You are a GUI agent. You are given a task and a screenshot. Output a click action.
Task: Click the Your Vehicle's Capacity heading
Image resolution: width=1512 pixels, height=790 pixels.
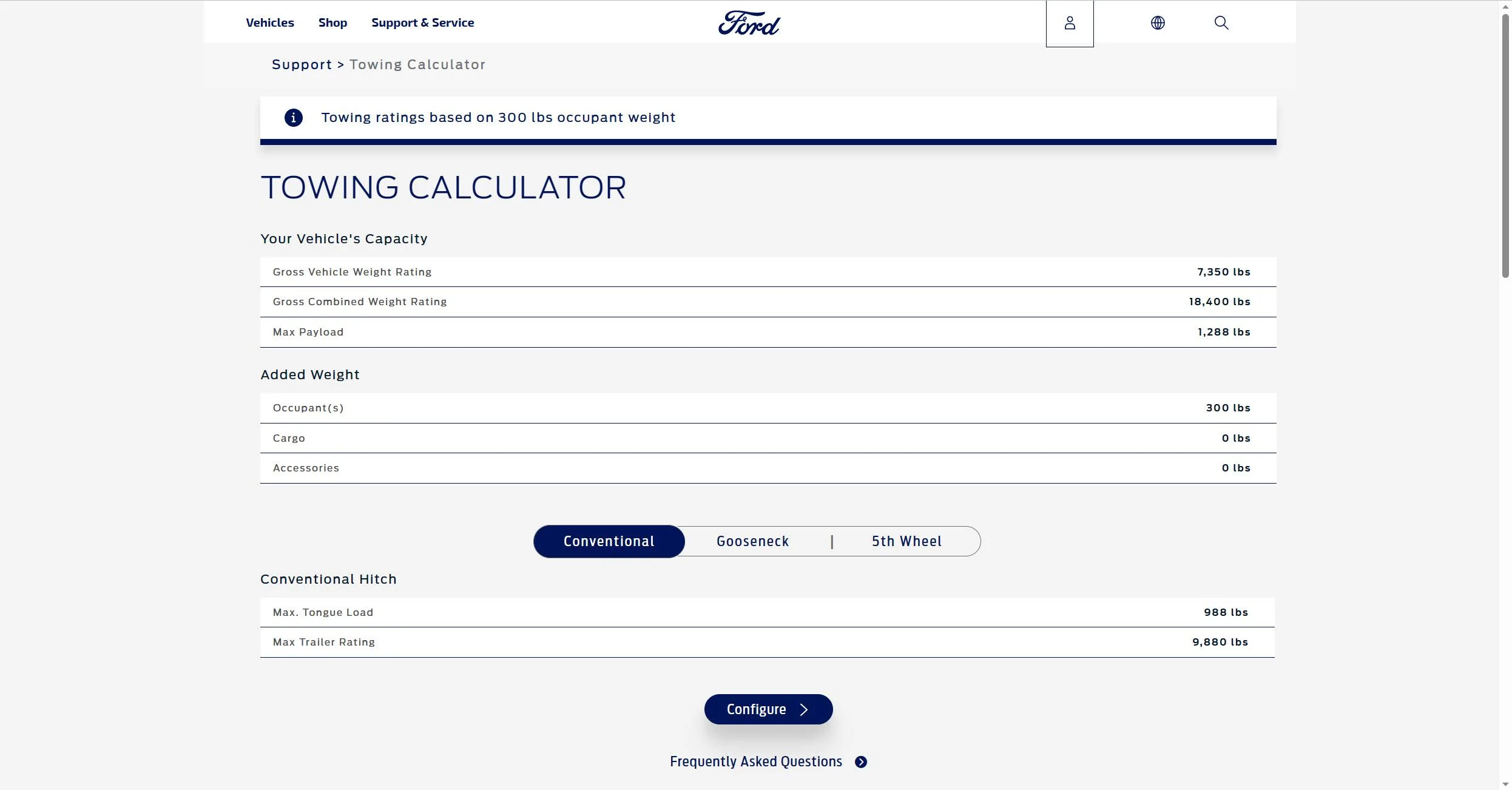point(344,238)
